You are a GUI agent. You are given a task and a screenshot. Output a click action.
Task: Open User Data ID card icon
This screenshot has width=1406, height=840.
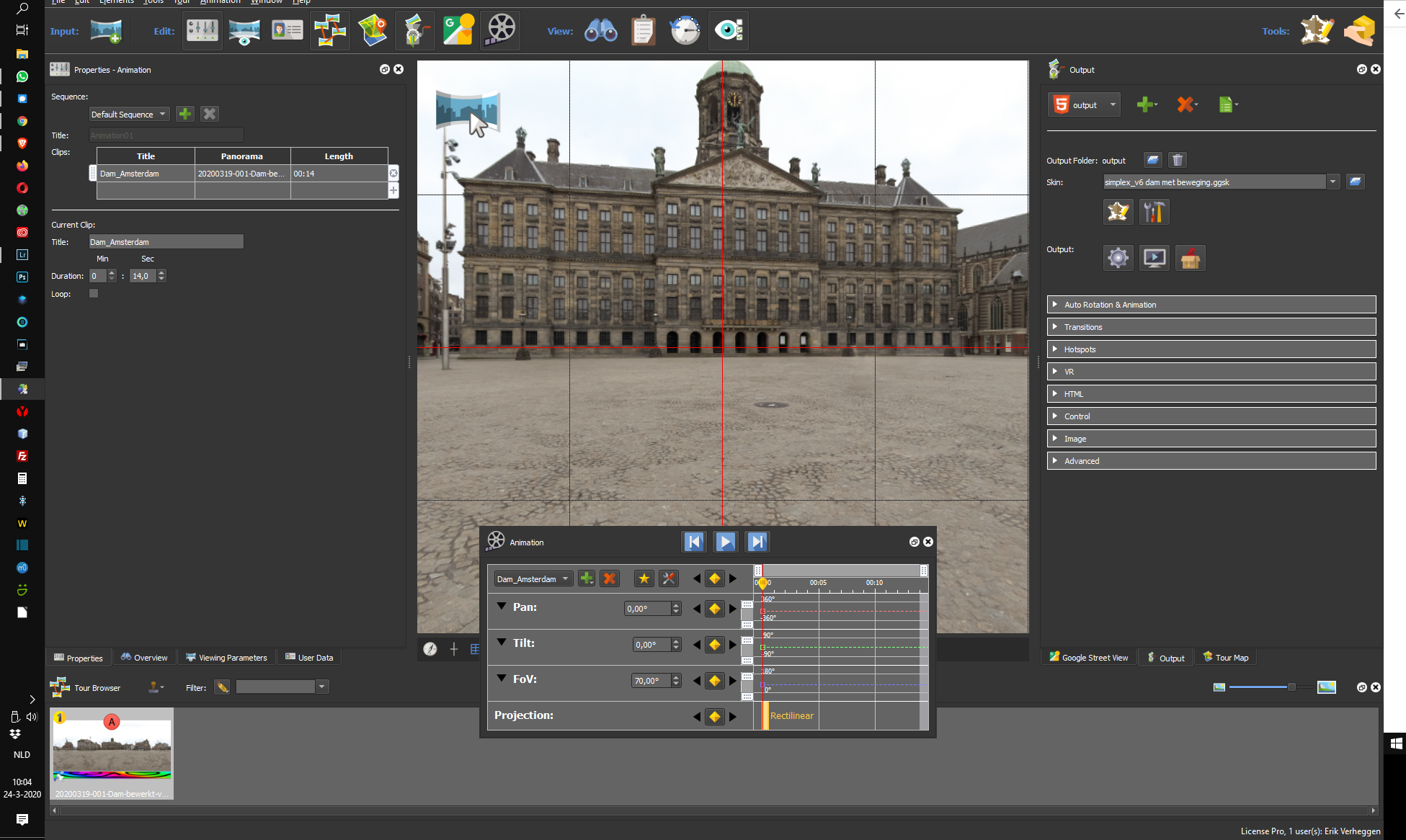287,31
